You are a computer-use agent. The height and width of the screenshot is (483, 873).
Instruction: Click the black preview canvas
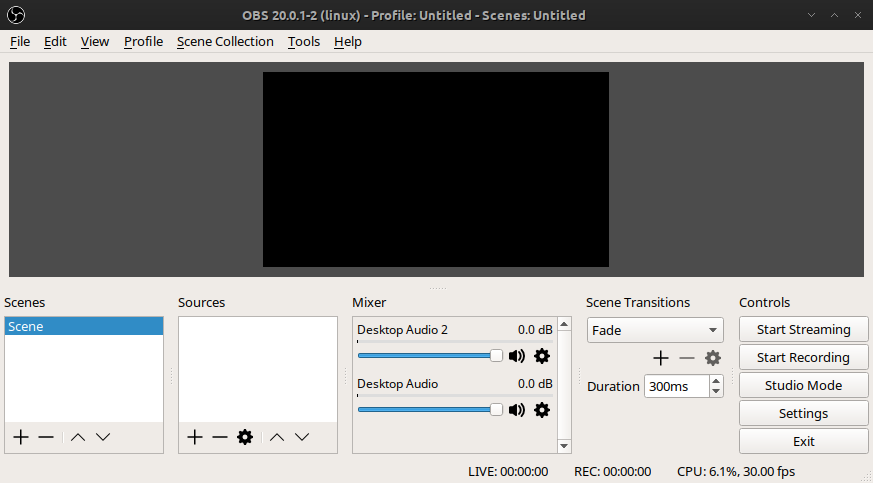(435, 169)
